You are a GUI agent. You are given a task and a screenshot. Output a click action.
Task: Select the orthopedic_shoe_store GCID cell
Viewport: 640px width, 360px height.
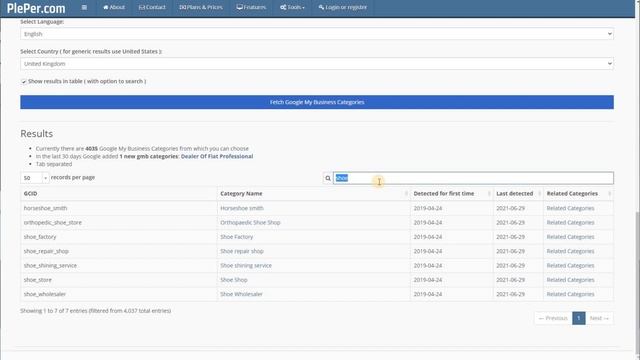(119, 222)
